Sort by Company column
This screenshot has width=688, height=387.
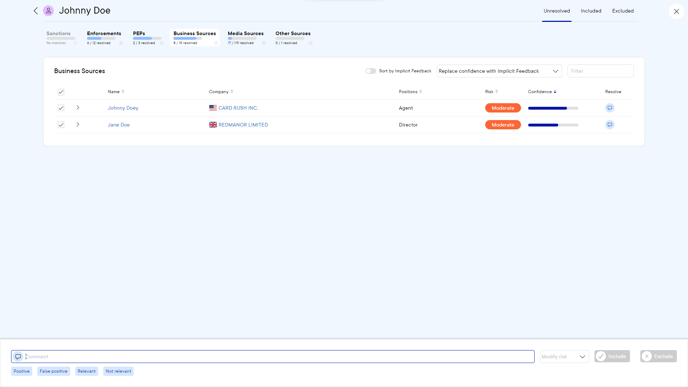[232, 92]
